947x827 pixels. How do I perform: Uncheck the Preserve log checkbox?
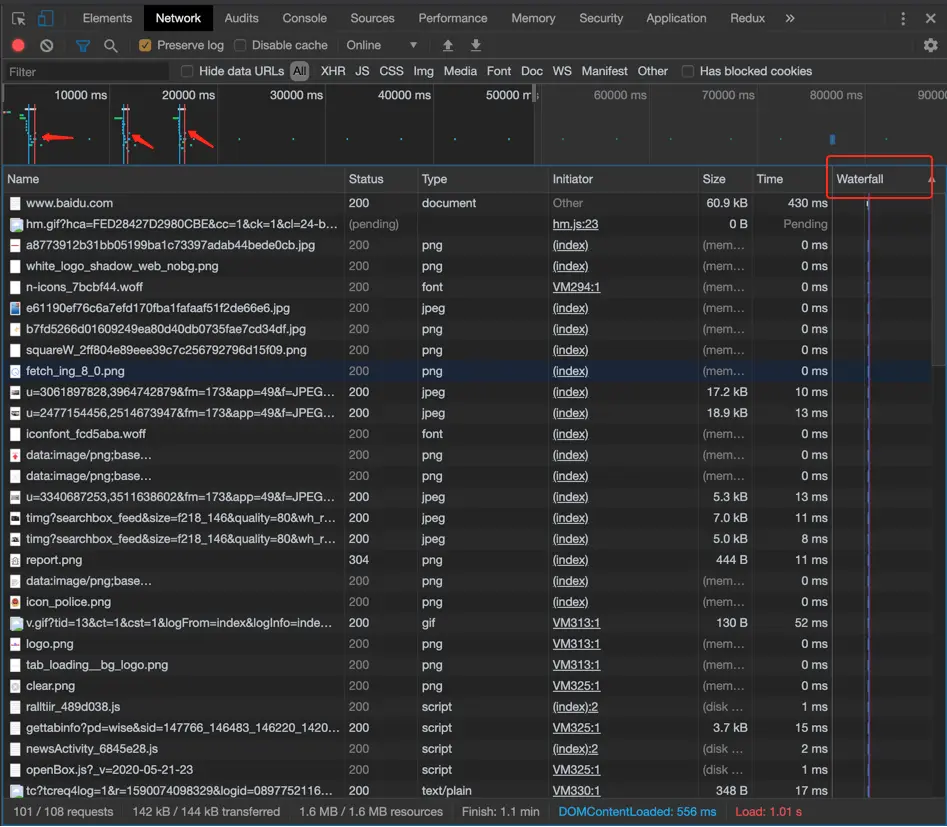pyautogui.click(x=145, y=45)
